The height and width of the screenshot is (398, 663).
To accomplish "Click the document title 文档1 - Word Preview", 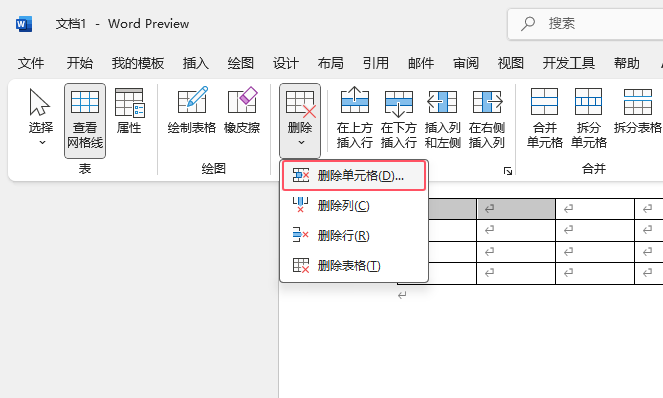I will pos(122,24).
